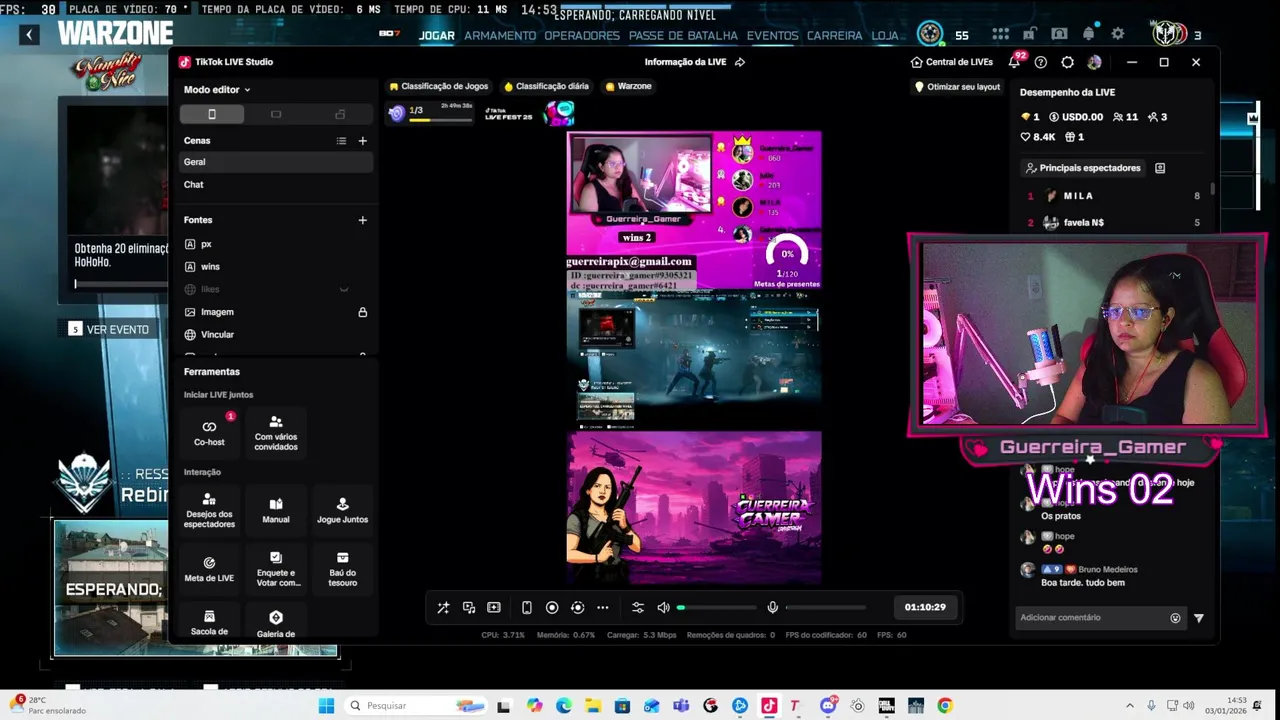The image size is (1280, 720).
Task: Click the share icon beside Informação da LIVE
Action: [x=740, y=62]
